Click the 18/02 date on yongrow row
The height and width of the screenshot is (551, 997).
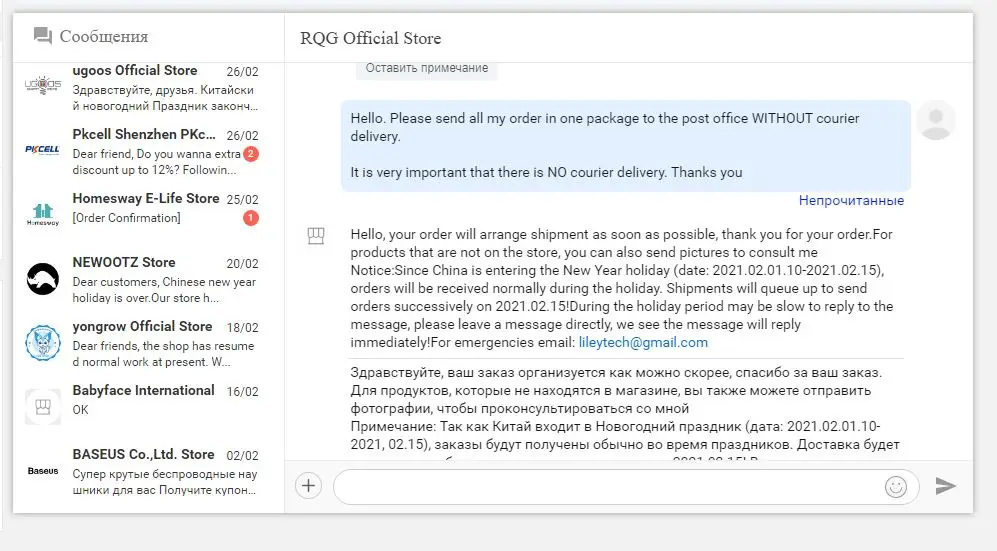242,328
